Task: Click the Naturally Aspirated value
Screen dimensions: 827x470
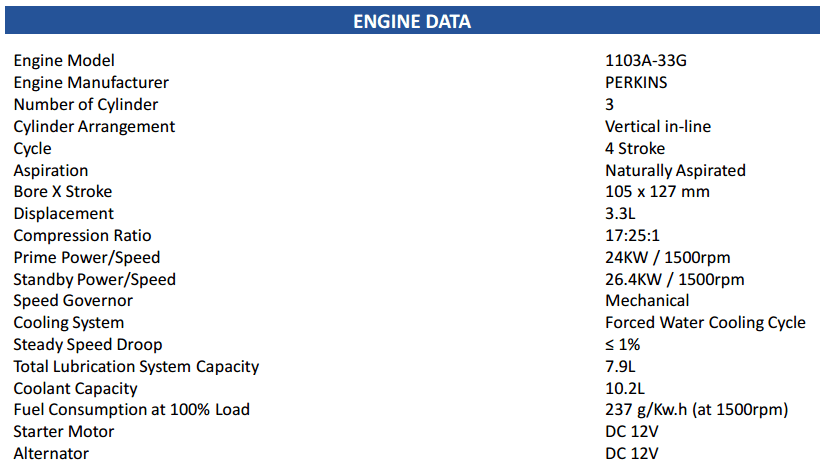Action: (x=675, y=171)
